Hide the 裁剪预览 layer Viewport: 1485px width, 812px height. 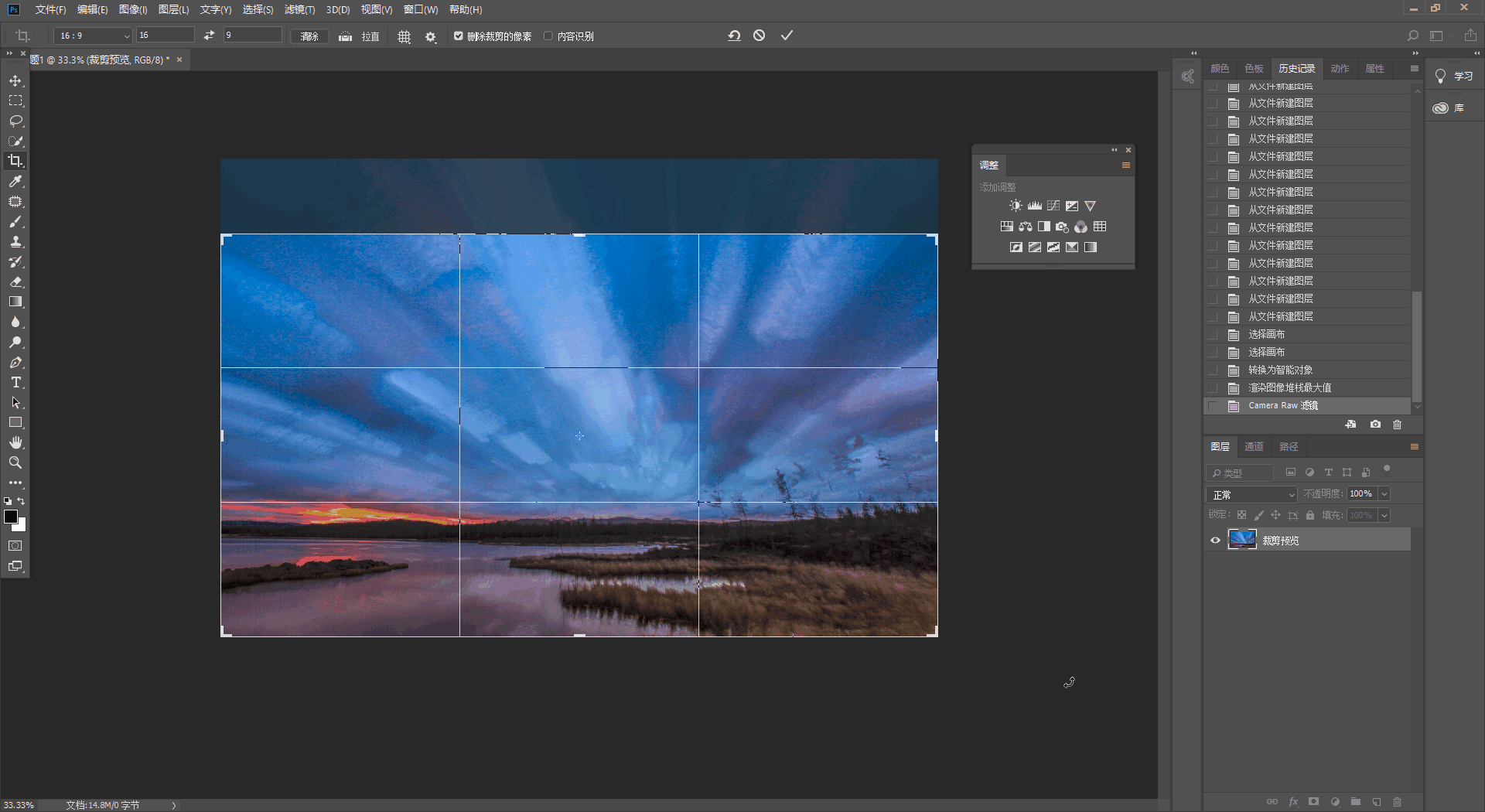(1215, 541)
